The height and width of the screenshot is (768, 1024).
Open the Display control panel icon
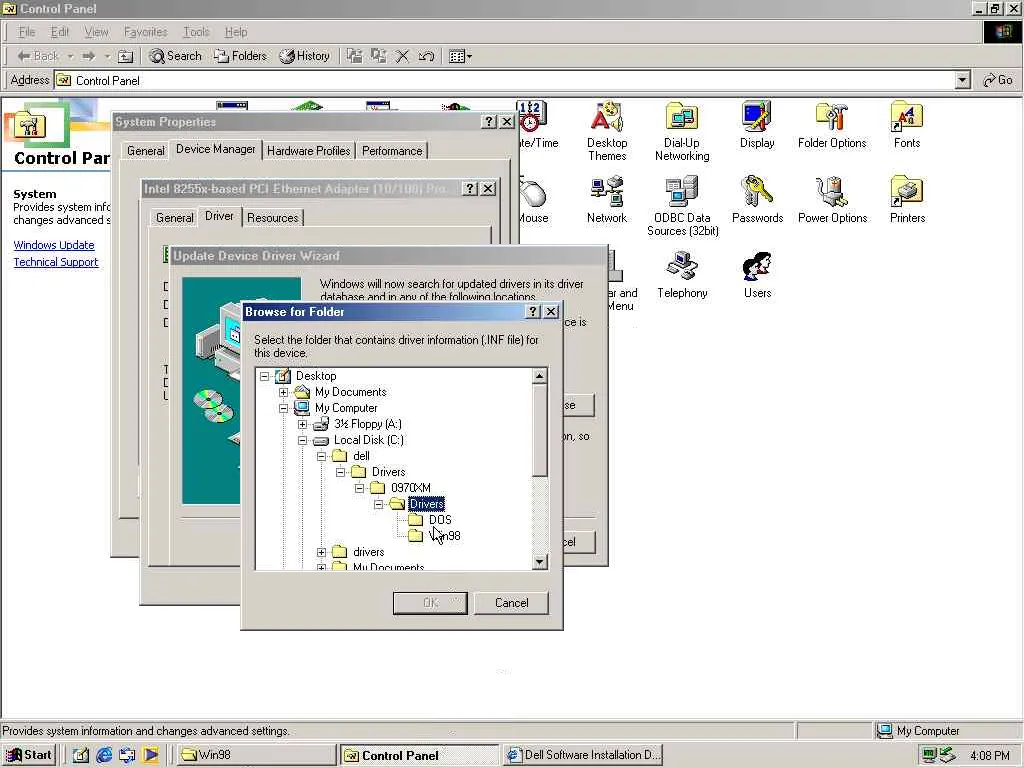click(757, 125)
